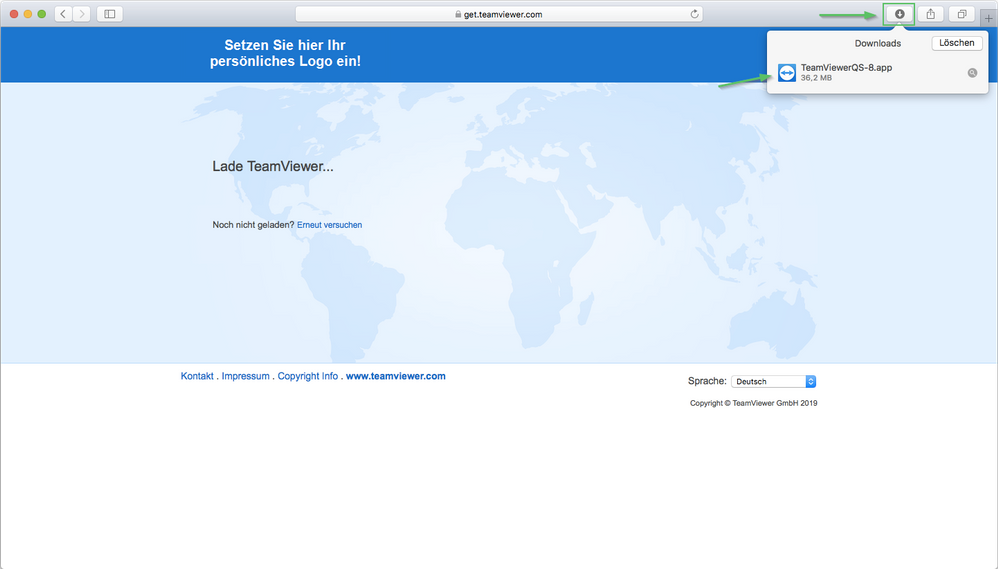Click the Safari back navigation arrow

coord(63,14)
